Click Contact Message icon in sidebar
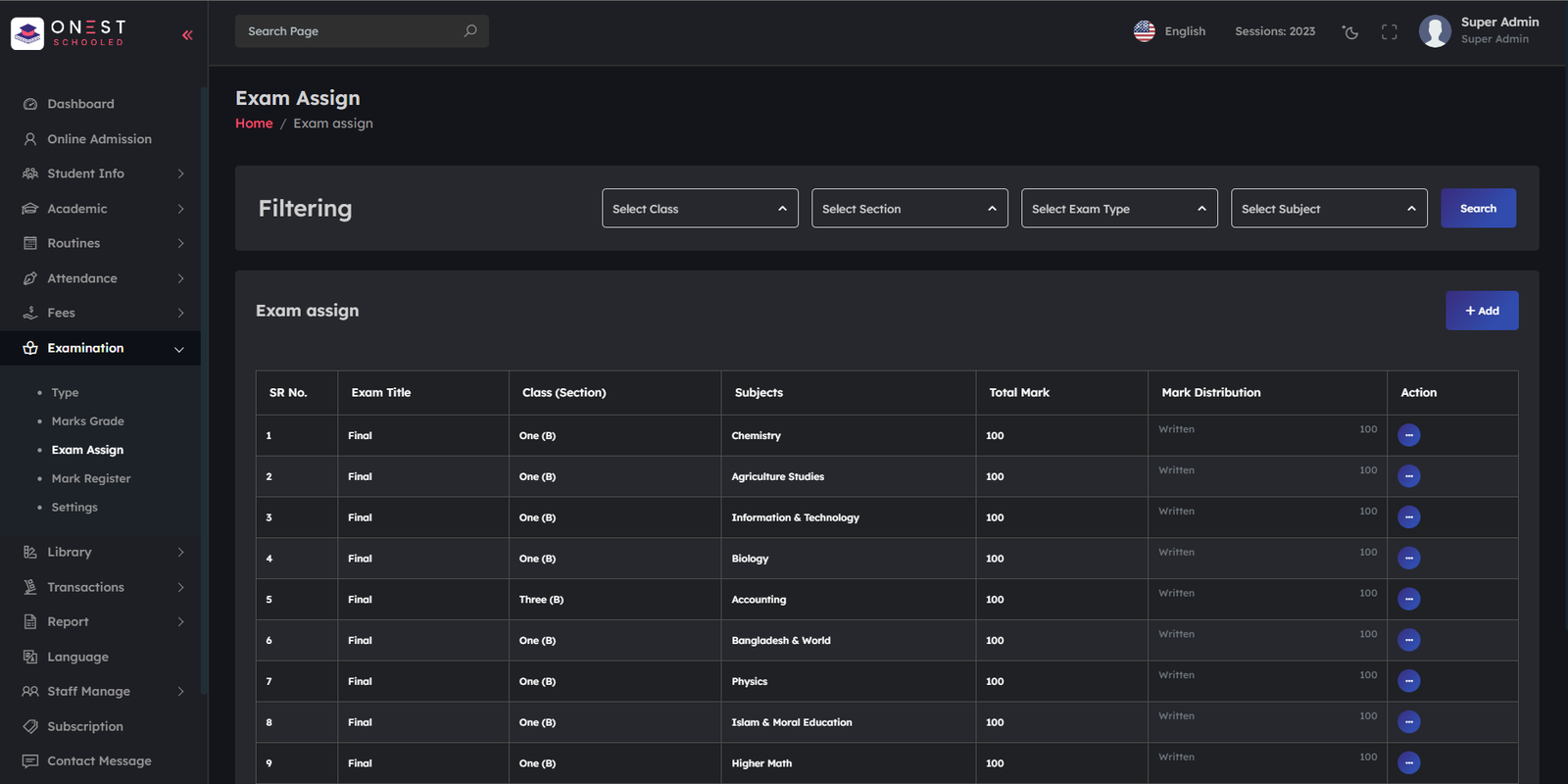Screen dimensions: 1568x784 click(30, 760)
